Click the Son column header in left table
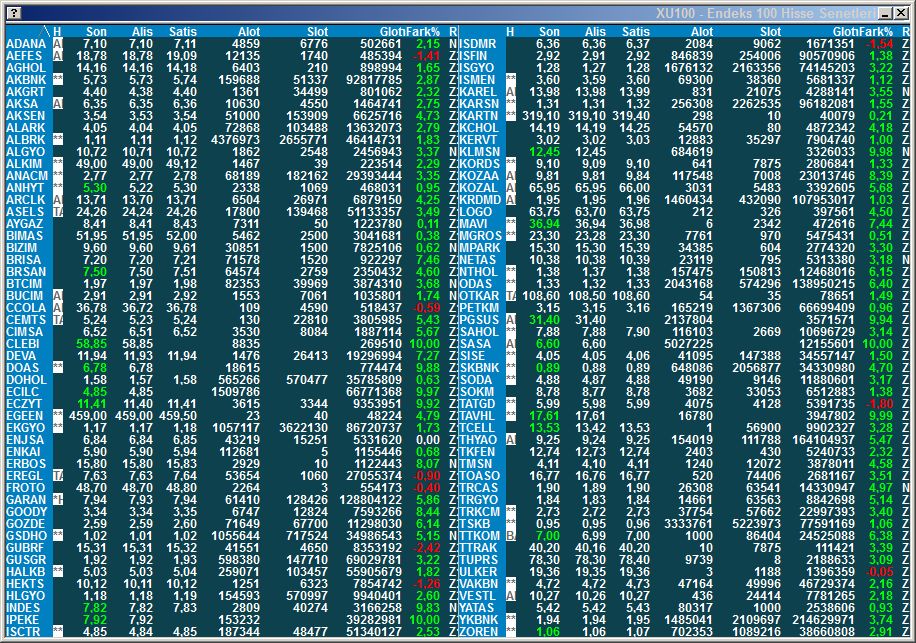The height and width of the screenshot is (643, 916). [x=96, y=32]
